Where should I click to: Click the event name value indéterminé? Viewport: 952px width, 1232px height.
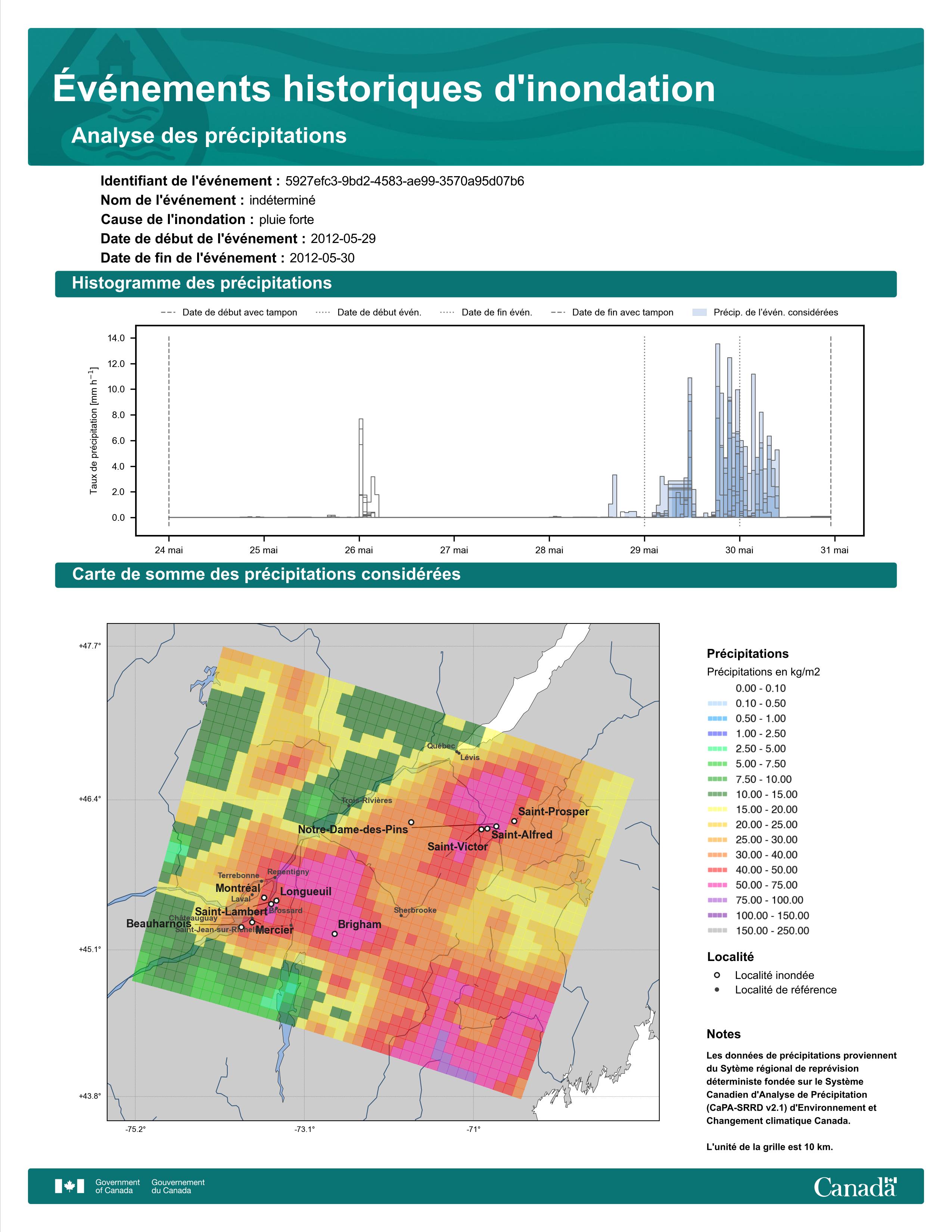(283, 200)
